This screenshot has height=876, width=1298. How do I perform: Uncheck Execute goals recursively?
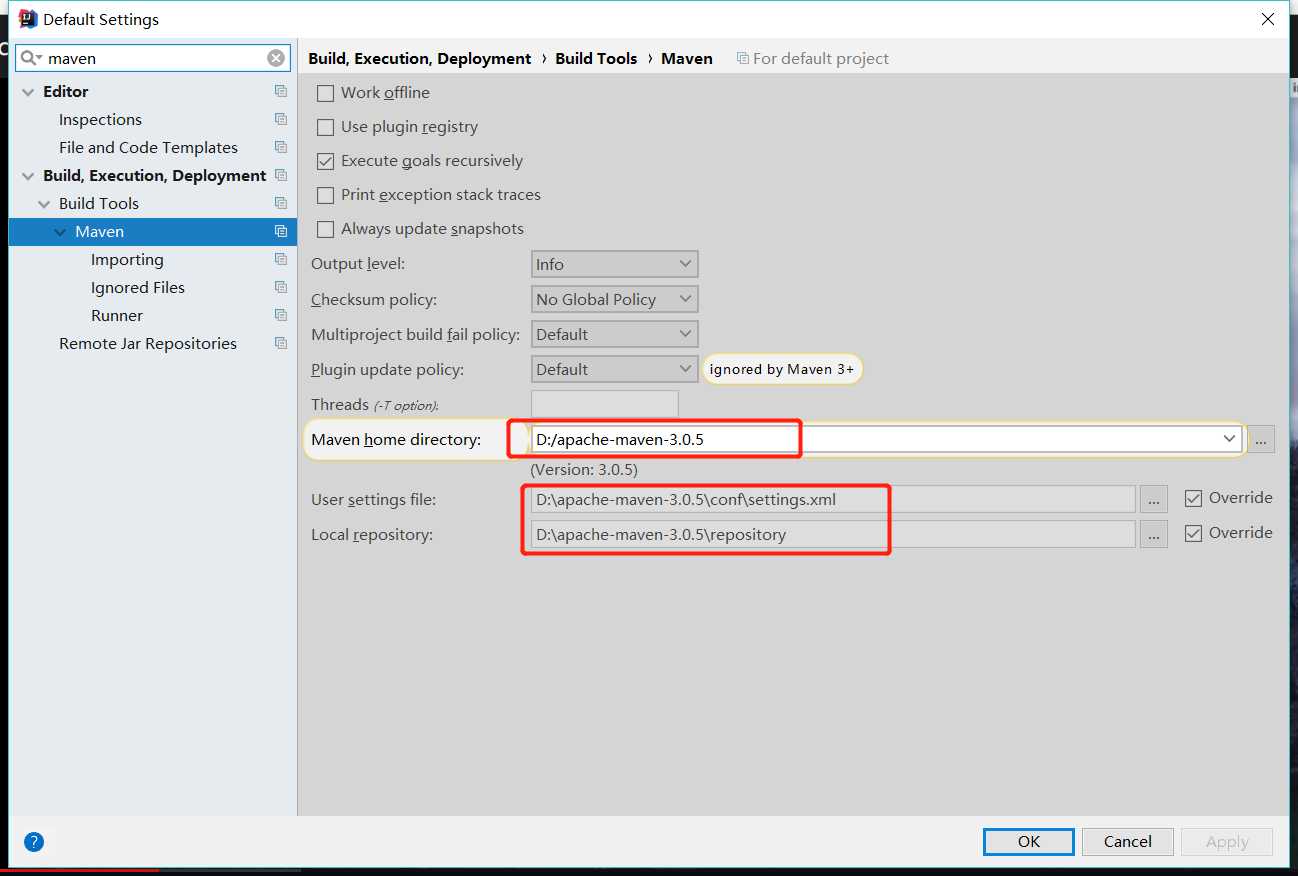tap(325, 161)
